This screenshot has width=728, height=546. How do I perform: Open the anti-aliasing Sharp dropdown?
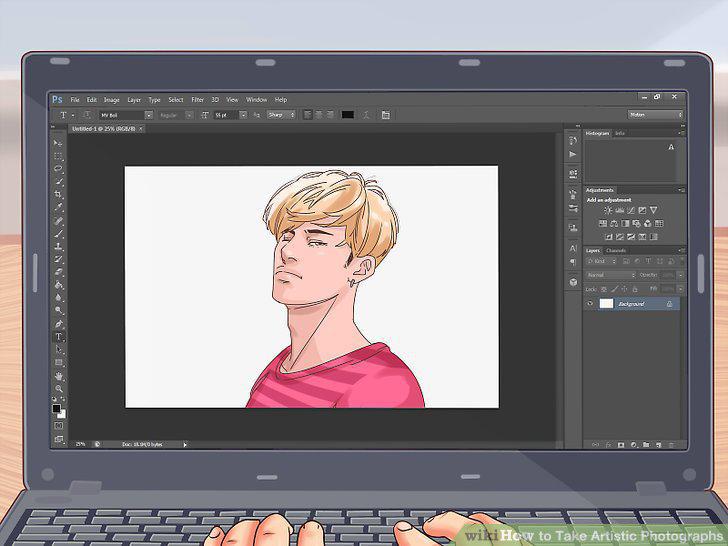[x=281, y=115]
